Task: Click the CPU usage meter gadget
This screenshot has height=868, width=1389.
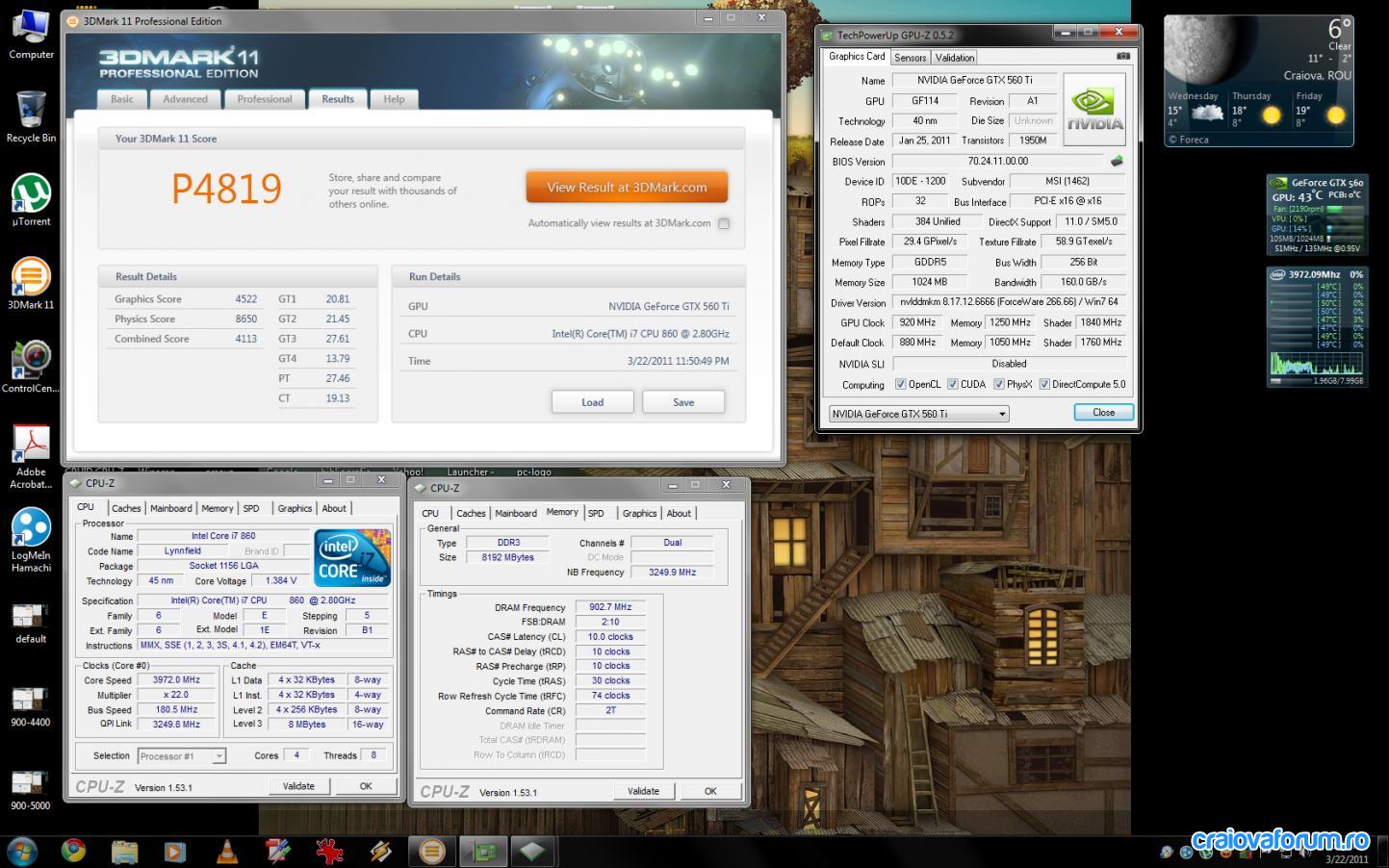Action: [x=1317, y=327]
